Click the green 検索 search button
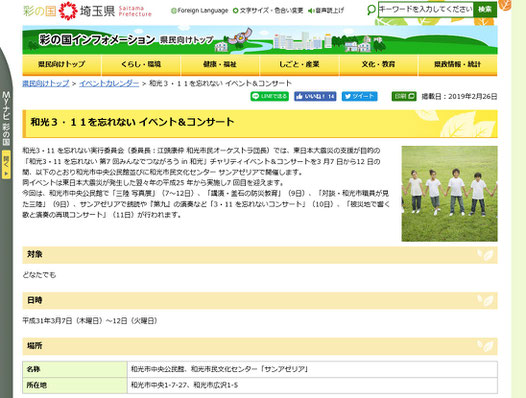The image size is (526, 398). (485, 9)
